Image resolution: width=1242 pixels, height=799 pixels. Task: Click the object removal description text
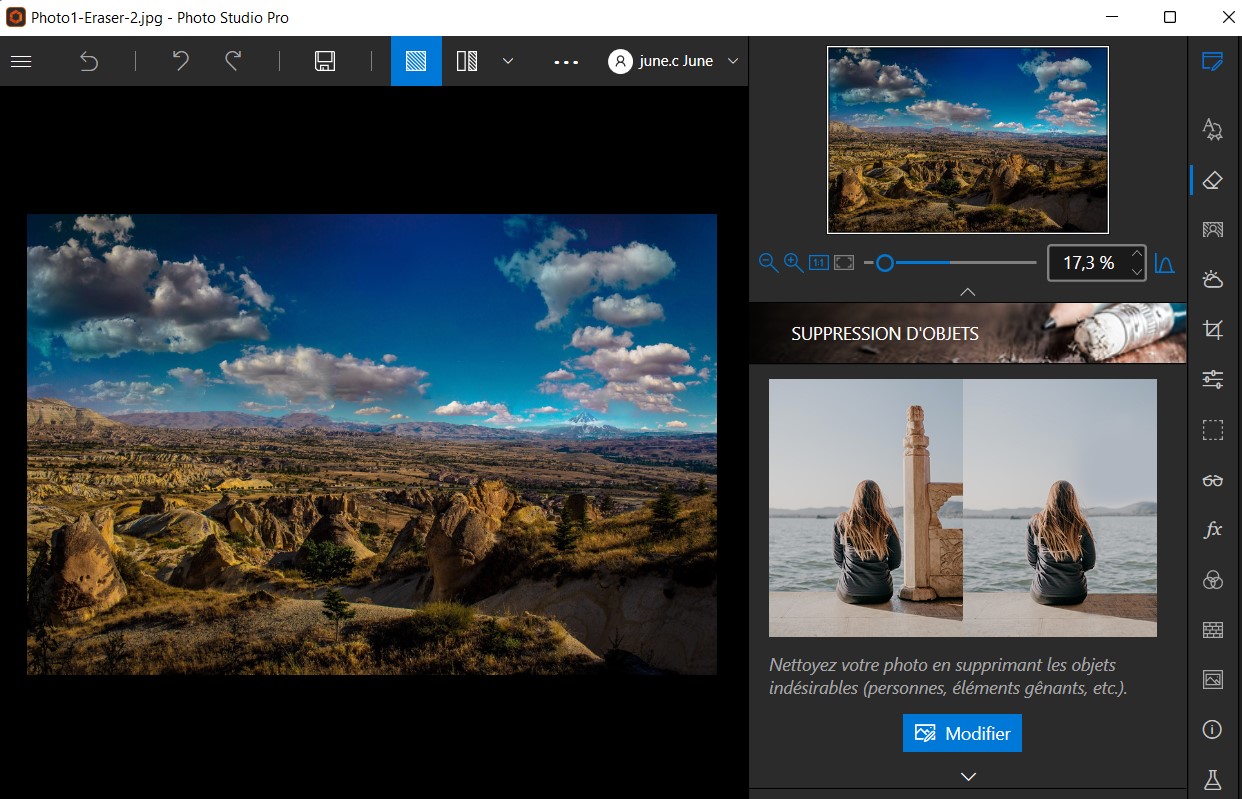948,676
